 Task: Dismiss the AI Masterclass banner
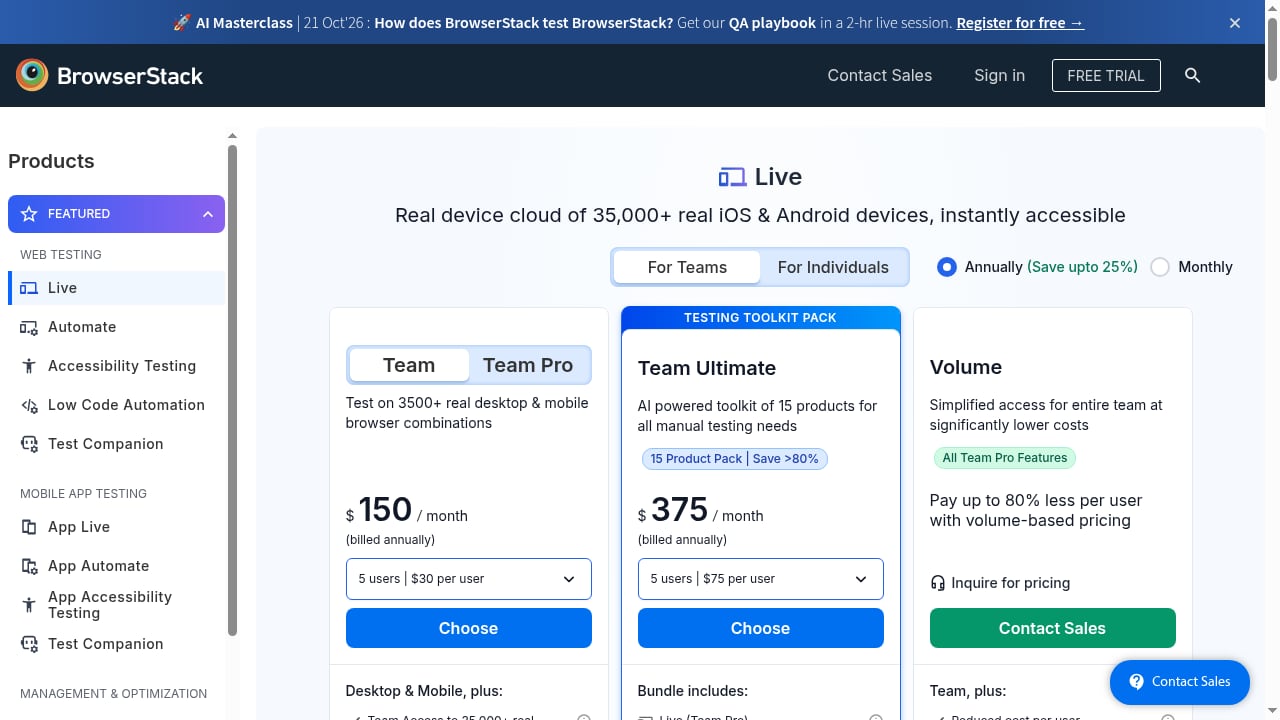click(1235, 23)
